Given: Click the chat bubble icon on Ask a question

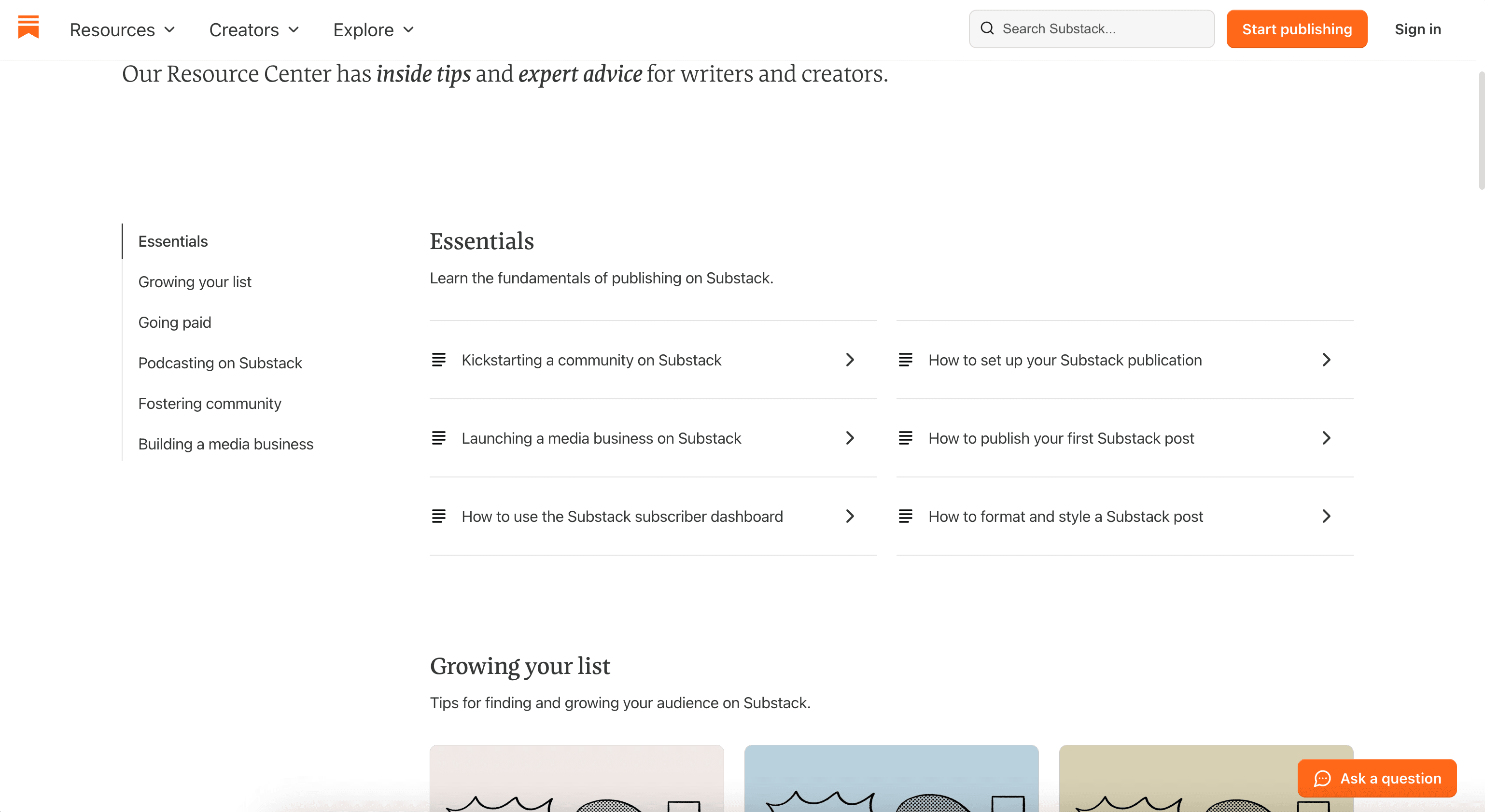Looking at the screenshot, I should coord(1322,778).
